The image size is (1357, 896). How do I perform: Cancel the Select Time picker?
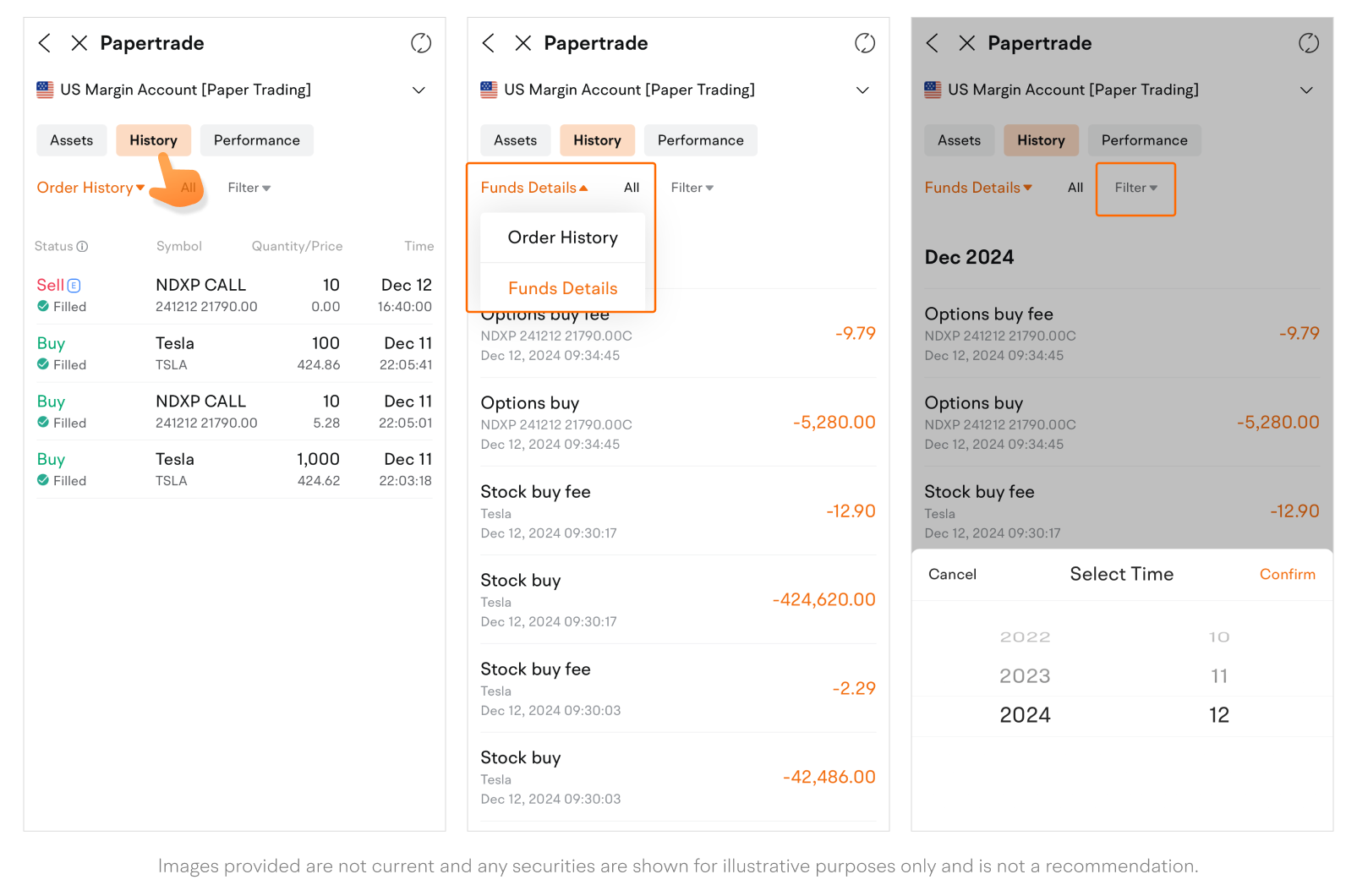tap(952, 575)
